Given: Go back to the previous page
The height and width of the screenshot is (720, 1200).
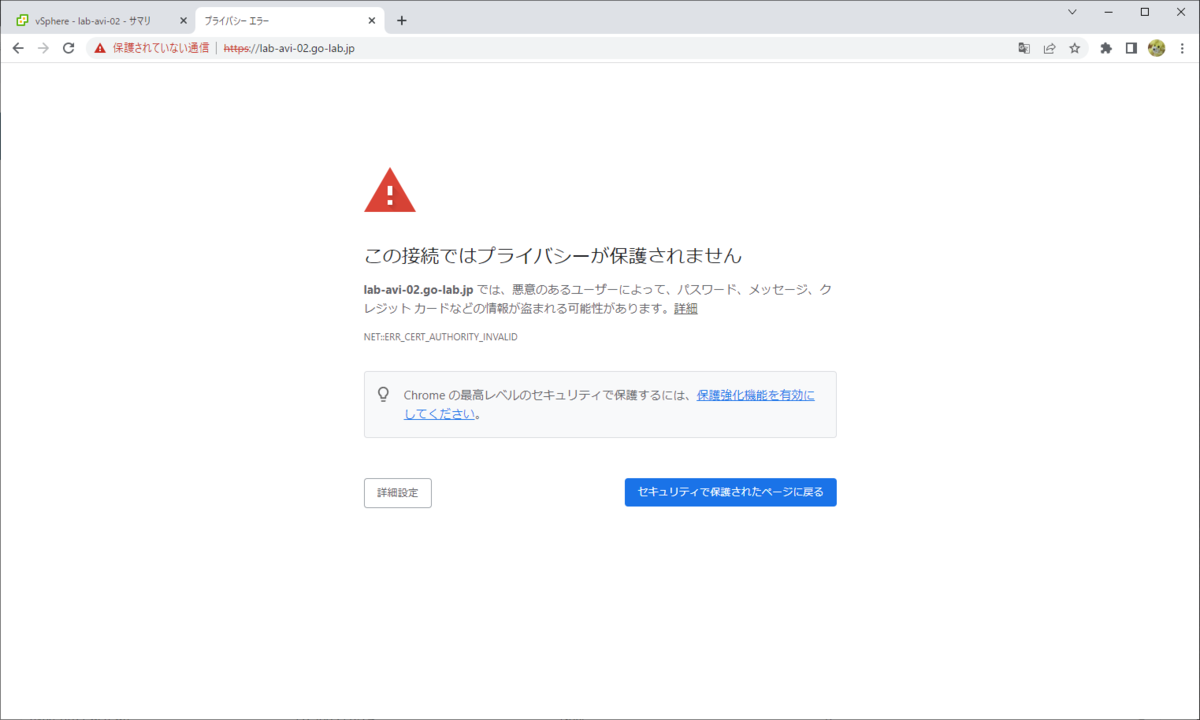Looking at the screenshot, I should click(18, 48).
